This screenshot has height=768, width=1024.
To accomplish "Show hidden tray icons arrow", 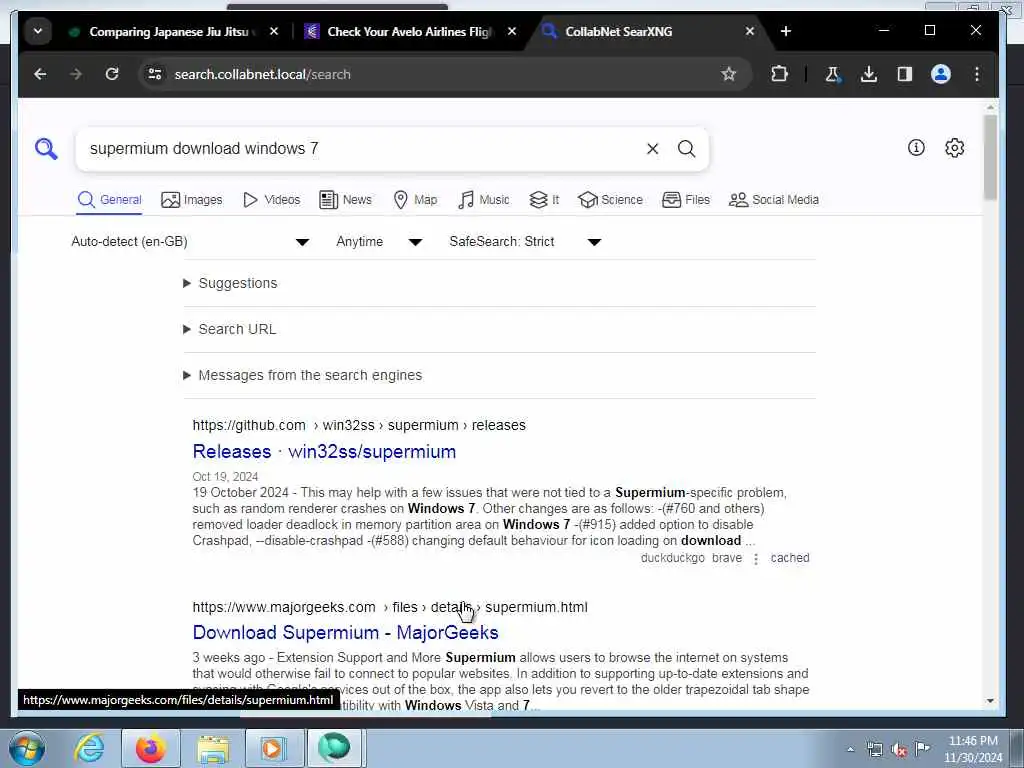I will coord(850,750).
